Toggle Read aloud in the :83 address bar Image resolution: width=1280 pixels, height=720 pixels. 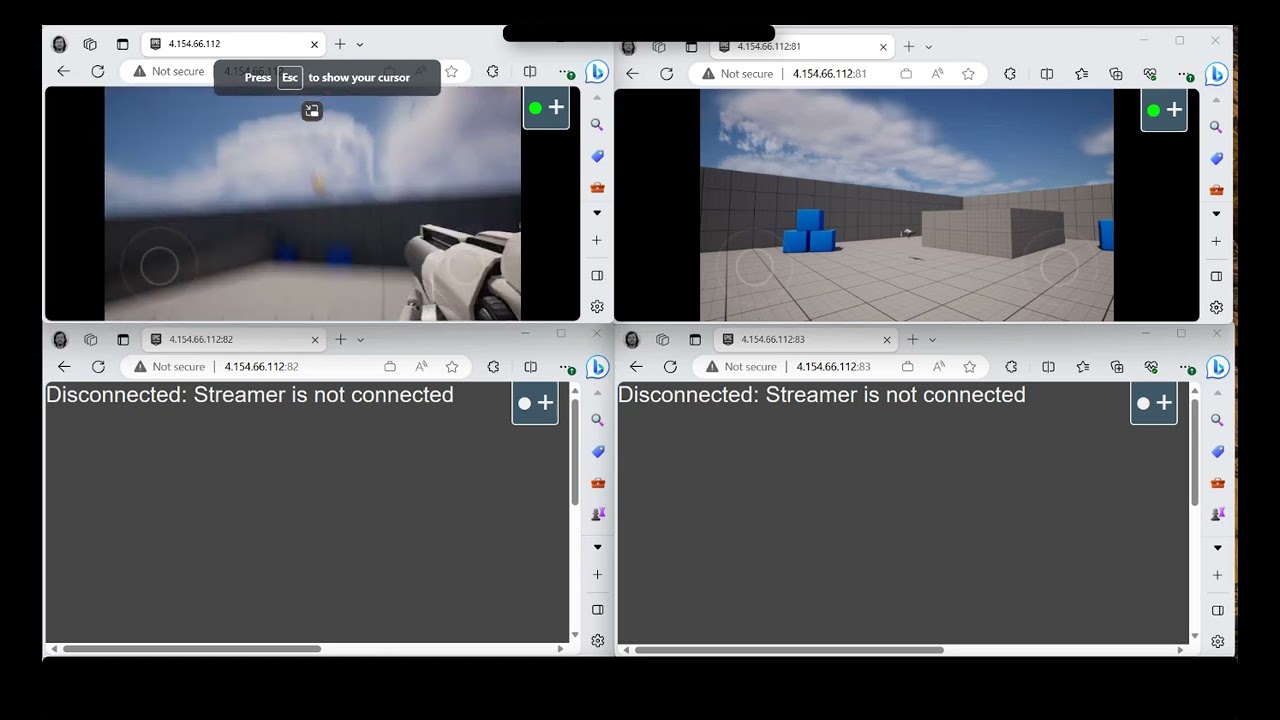[x=938, y=367]
